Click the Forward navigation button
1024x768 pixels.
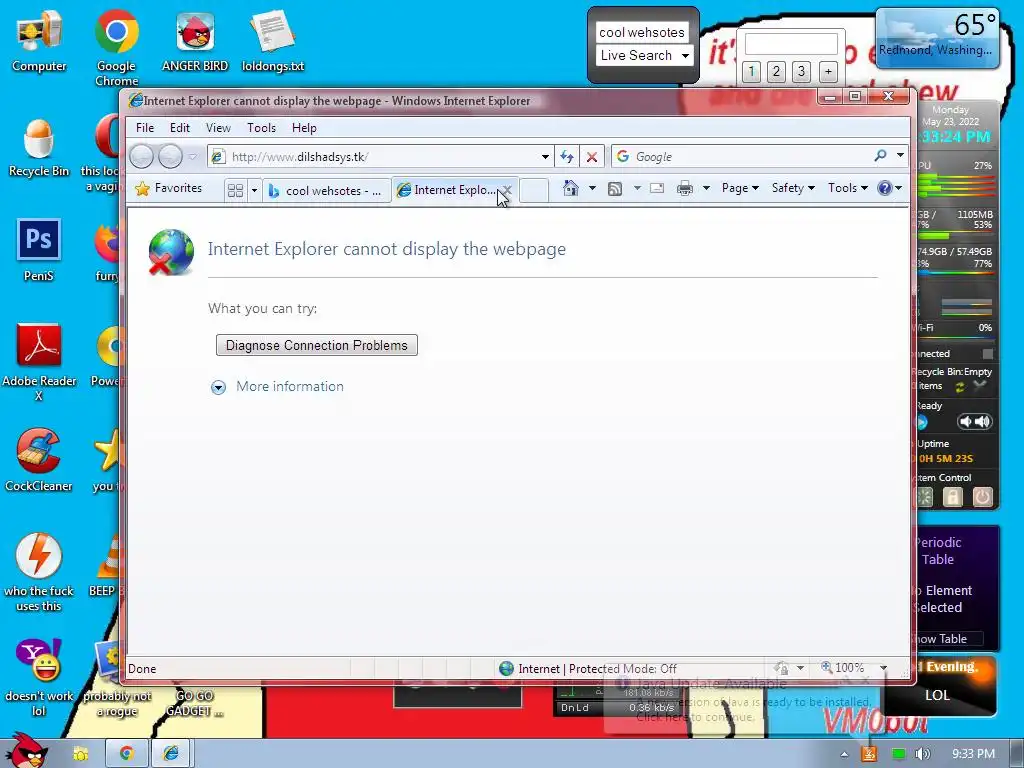[x=170, y=157]
